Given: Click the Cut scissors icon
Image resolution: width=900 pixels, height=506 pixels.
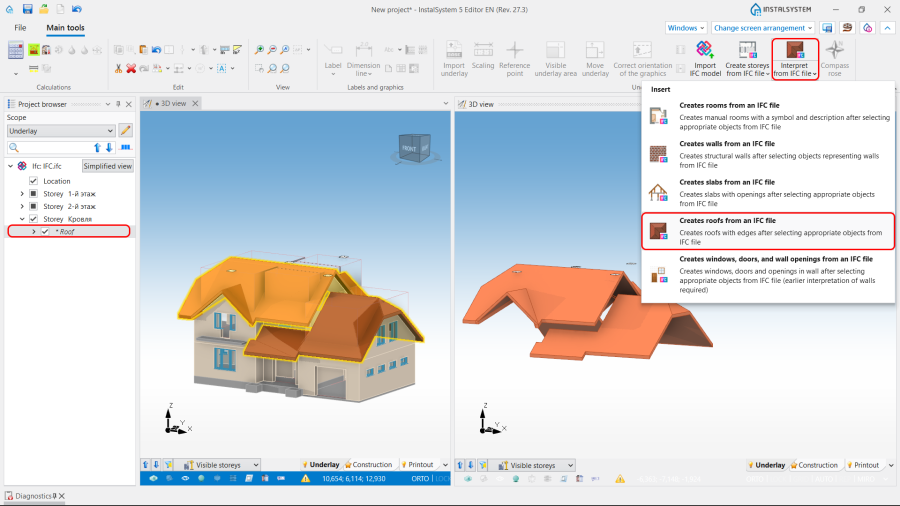Looking at the screenshot, I should pos(118,68).
